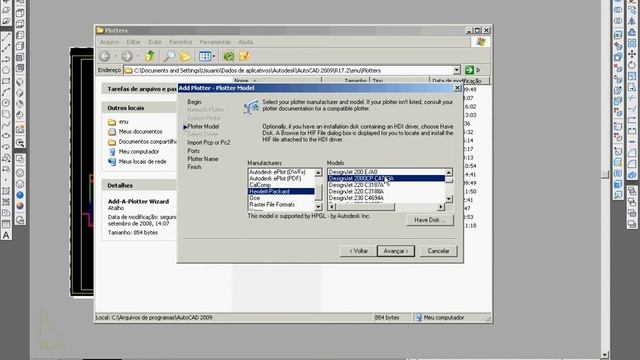Click the Voltar button in wizard
The height and width of the screenshot is (360, 640).
358,251
